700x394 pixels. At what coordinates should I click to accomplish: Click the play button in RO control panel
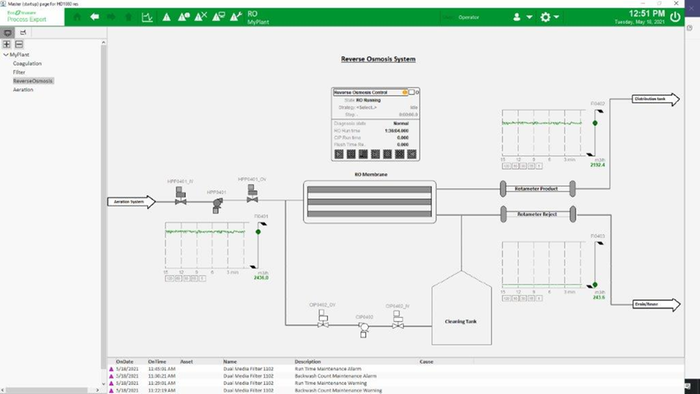339,154
